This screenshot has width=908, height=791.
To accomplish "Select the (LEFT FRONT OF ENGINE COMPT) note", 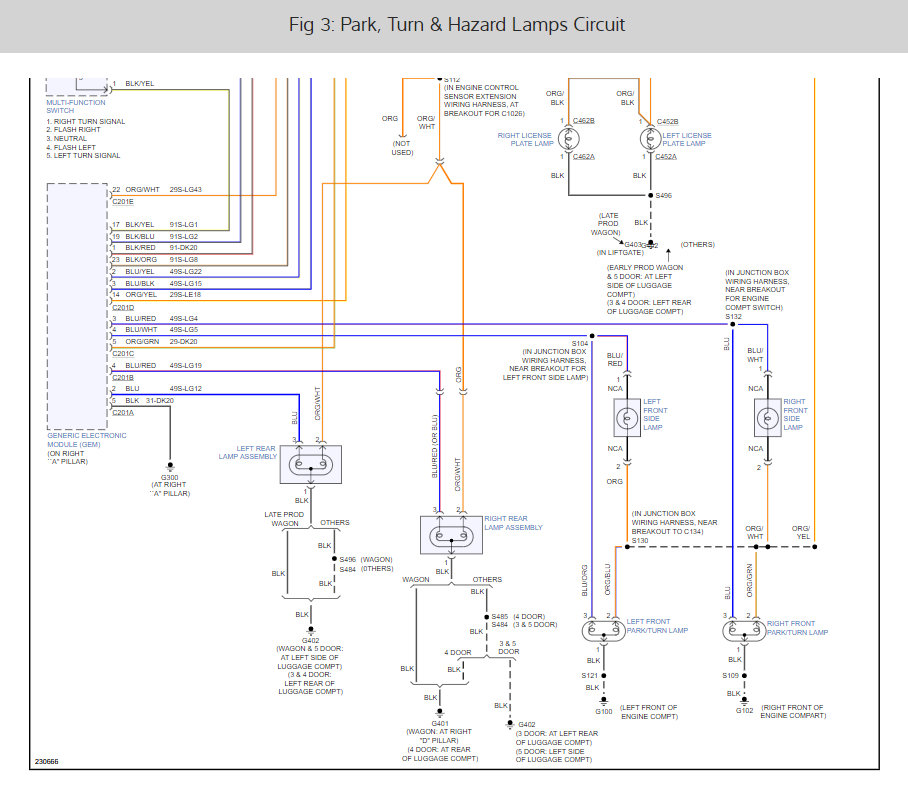I will 649,712.
